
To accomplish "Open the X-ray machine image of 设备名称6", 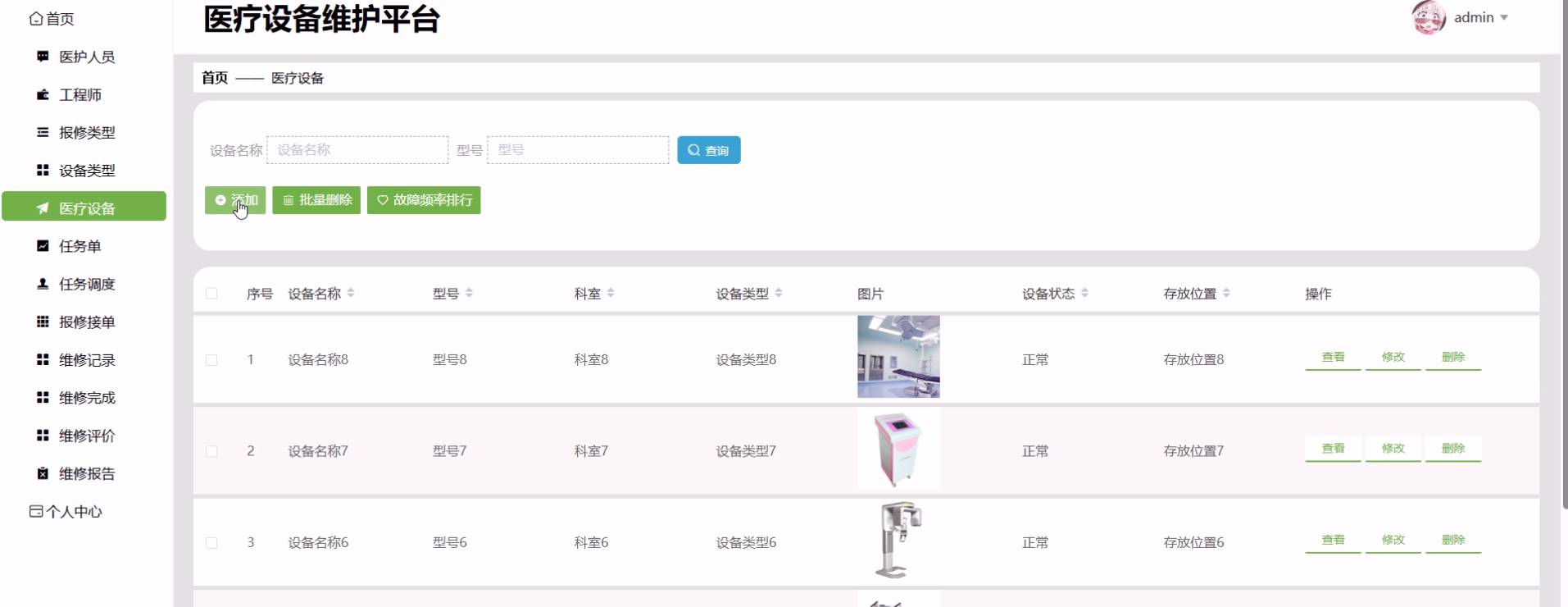I will (x=898, y=541).
